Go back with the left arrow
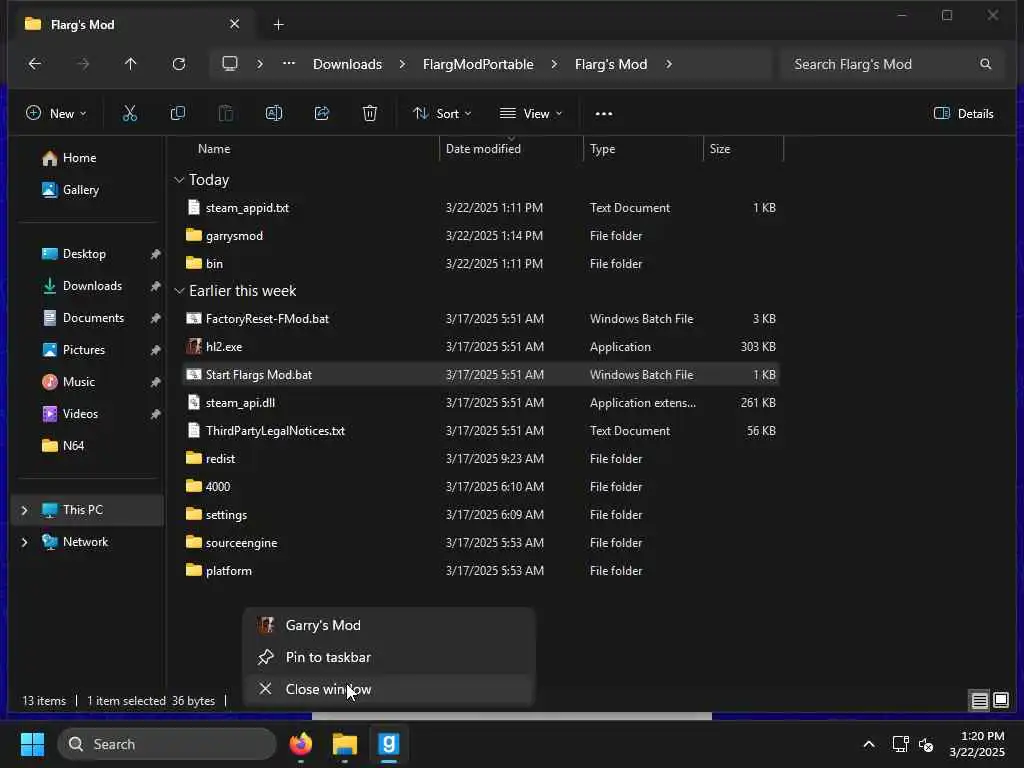Screen dimensions: 1024x768 point(35,64)
